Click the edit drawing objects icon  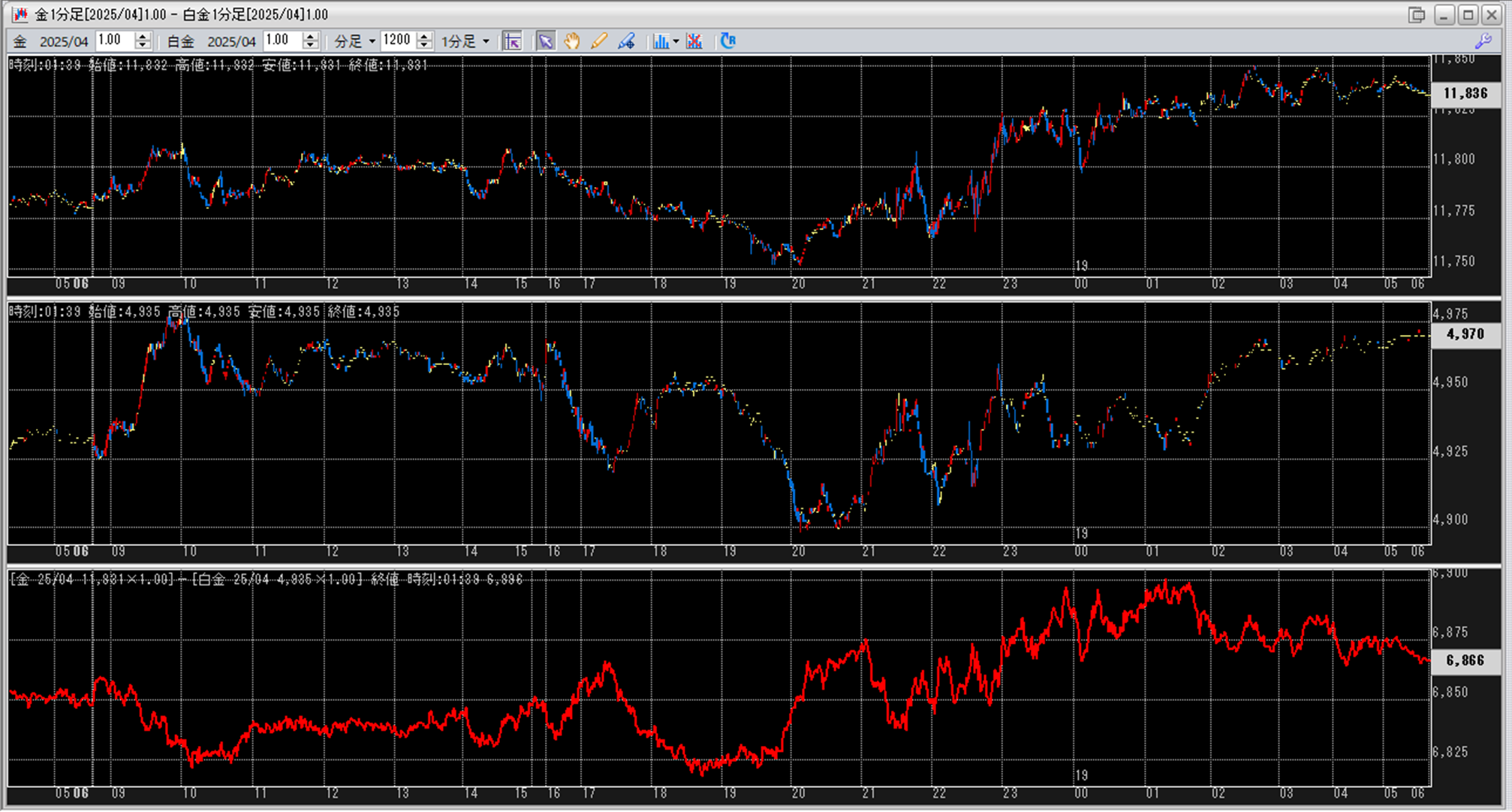click(x=626, y=41)
